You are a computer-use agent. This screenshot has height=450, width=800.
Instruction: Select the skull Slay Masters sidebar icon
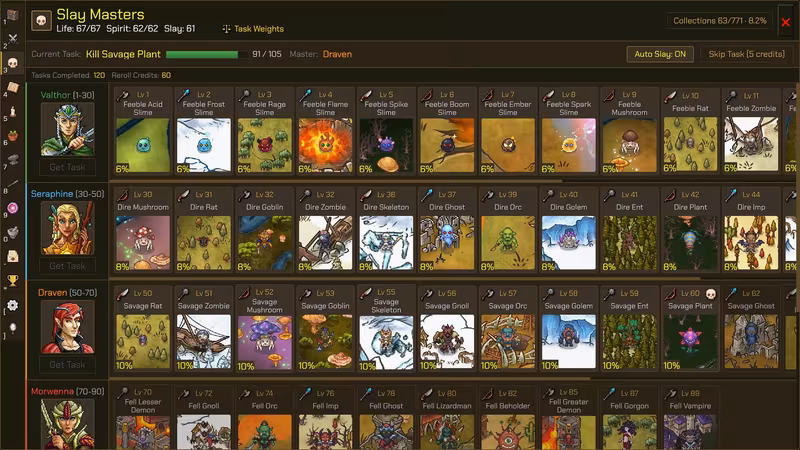13,63
